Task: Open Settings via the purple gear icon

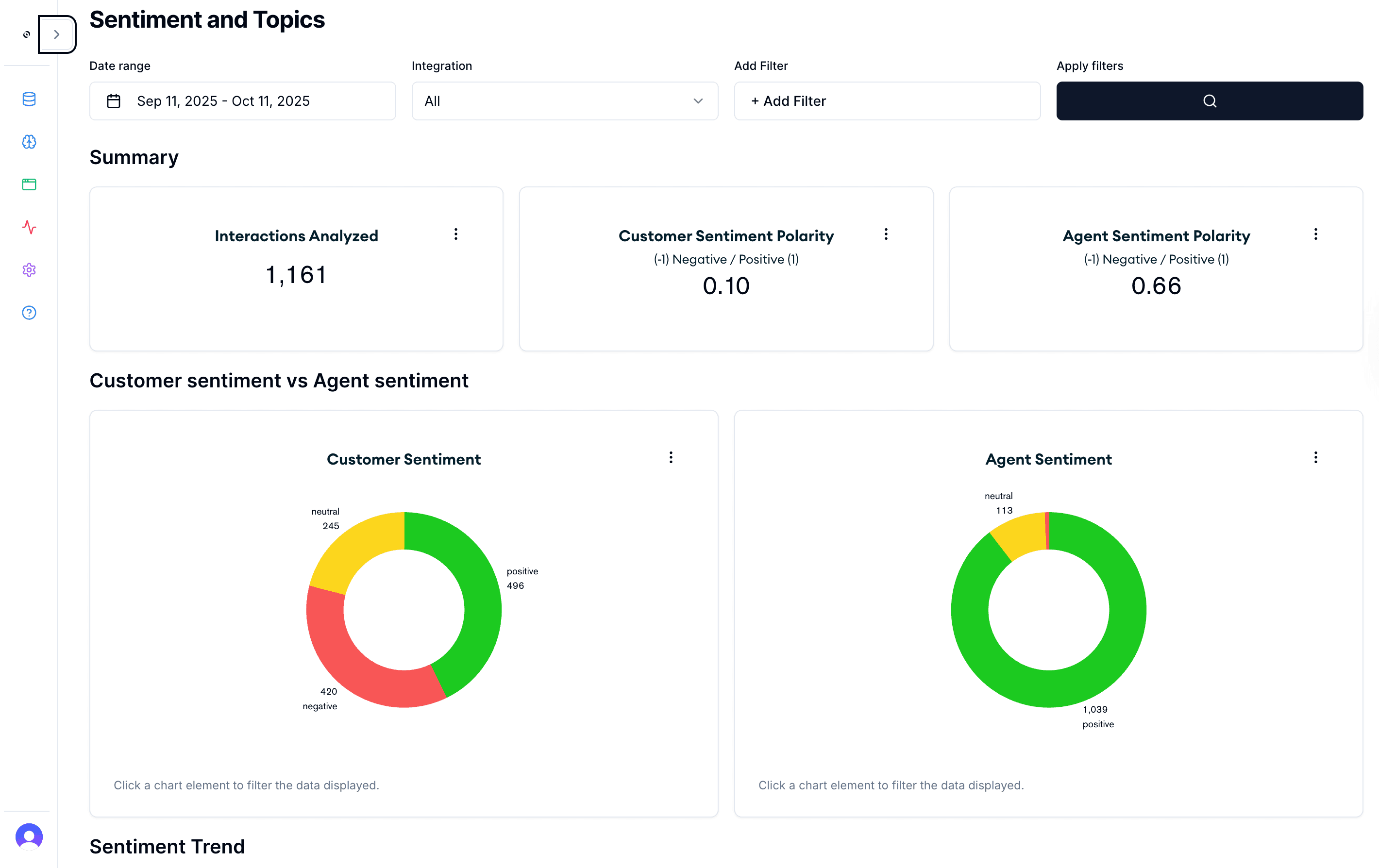Action: pos(29,270)
